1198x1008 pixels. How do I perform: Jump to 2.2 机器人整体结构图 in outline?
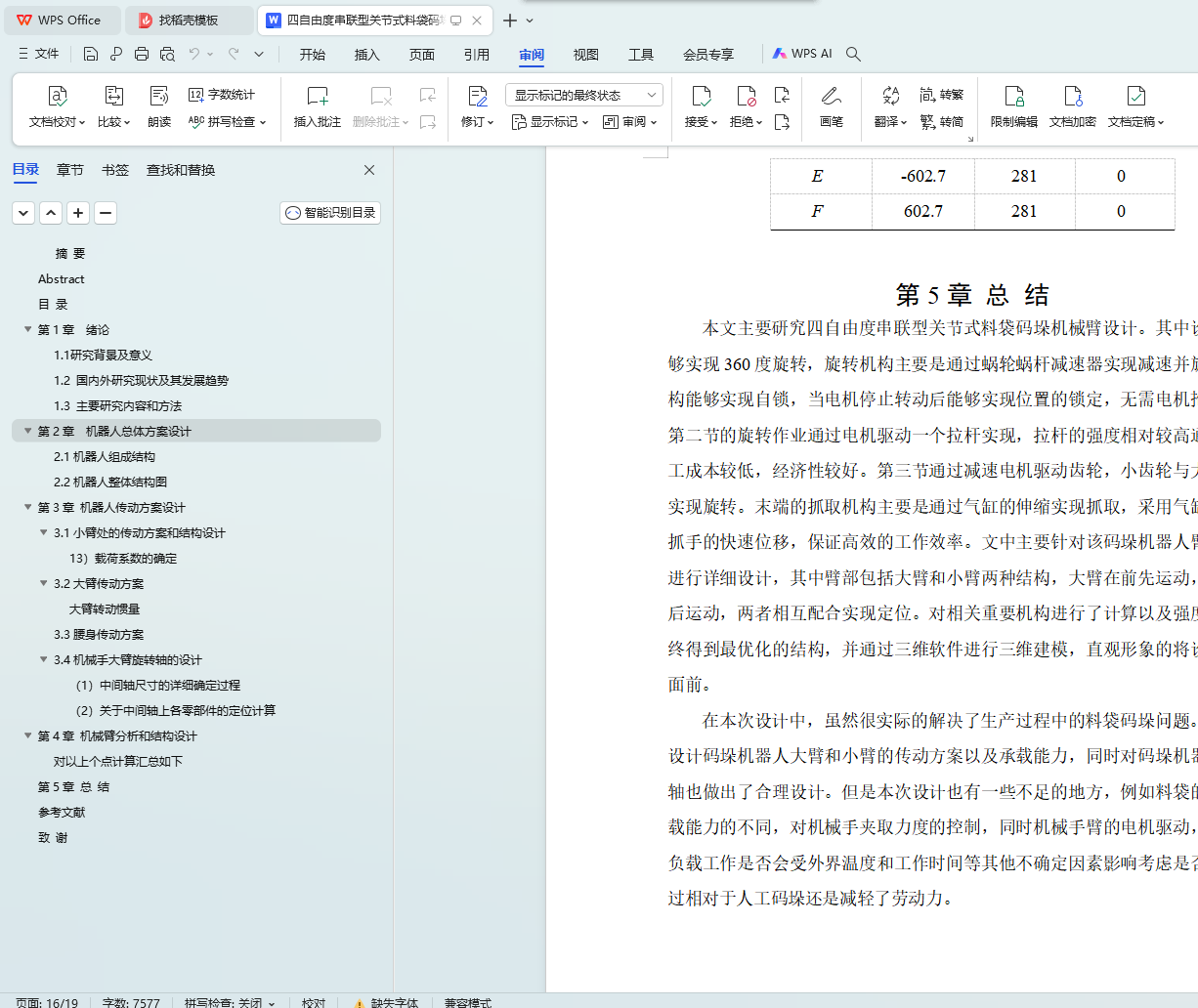[110, 482]
